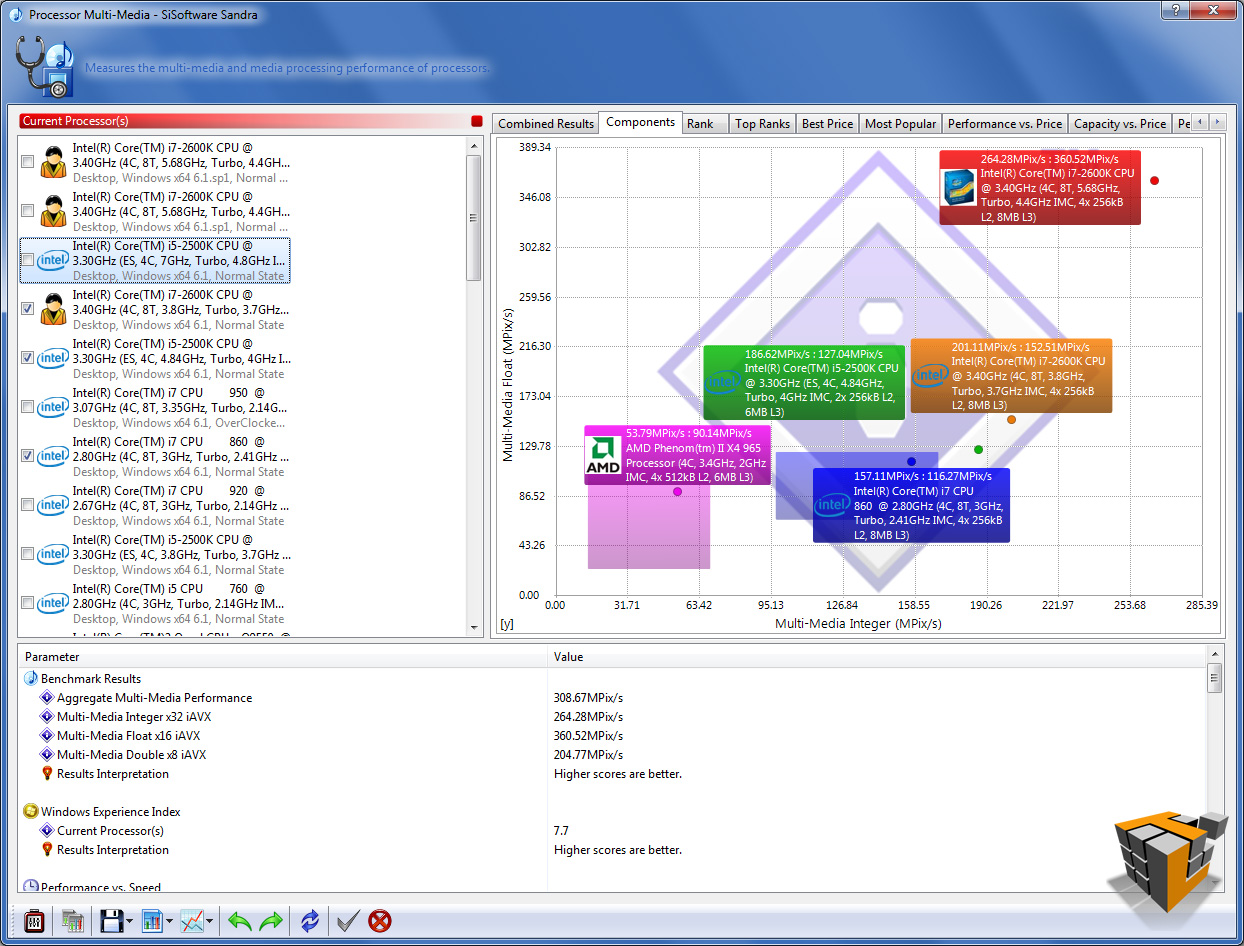Click the Value column header

point(878,657)
